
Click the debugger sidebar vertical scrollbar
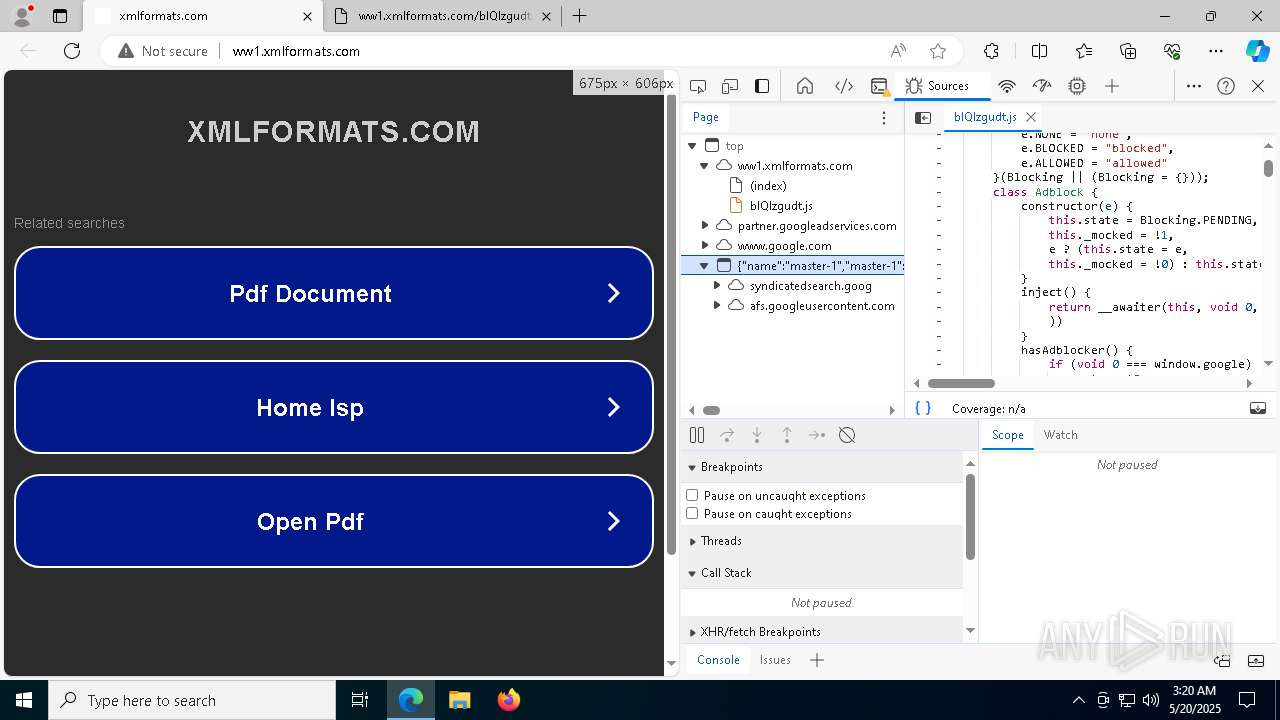(x=970, y=517)
